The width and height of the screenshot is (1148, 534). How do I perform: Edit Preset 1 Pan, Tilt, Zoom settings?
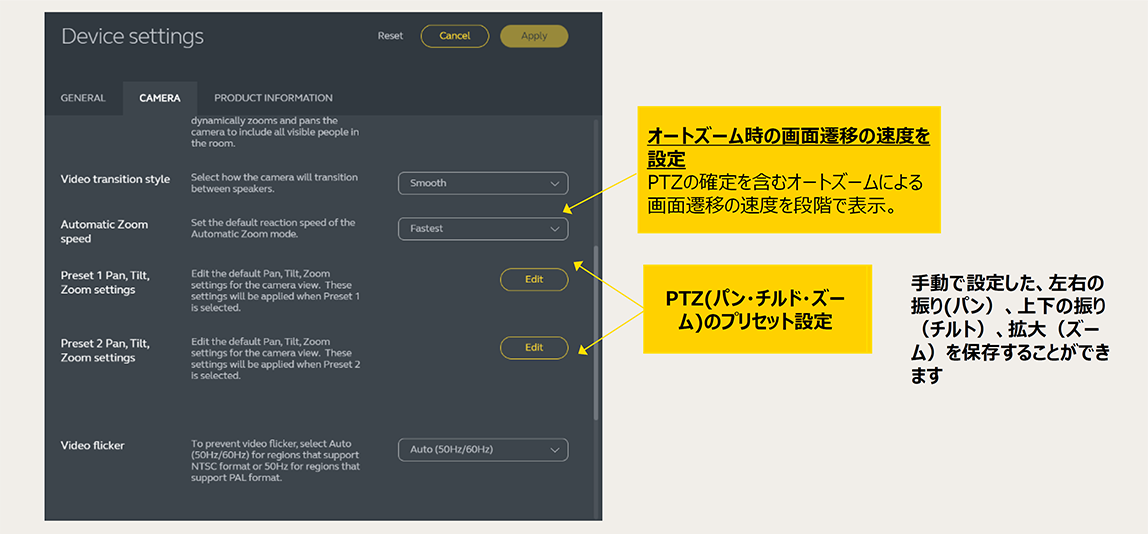tap(534, 279)
